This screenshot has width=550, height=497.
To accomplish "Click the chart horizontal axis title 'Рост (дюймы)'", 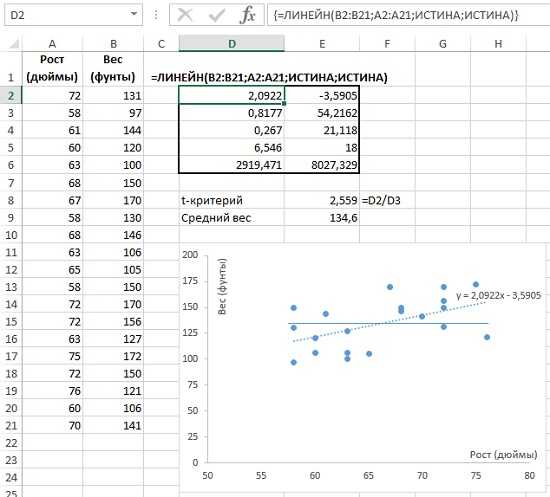I will point(503,455).
